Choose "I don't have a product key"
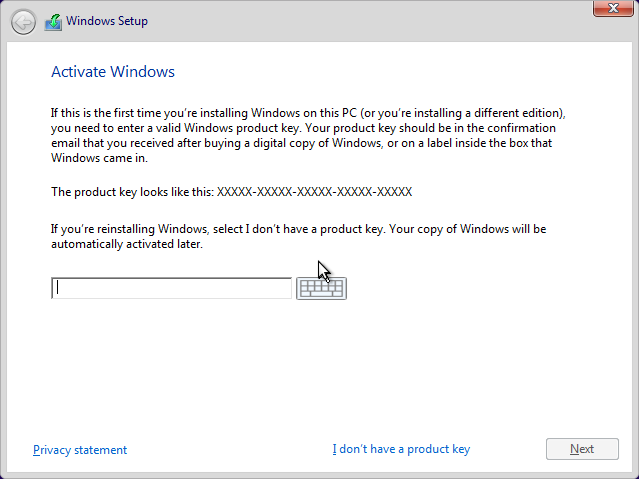639x479 pixels. pos(401,449)
